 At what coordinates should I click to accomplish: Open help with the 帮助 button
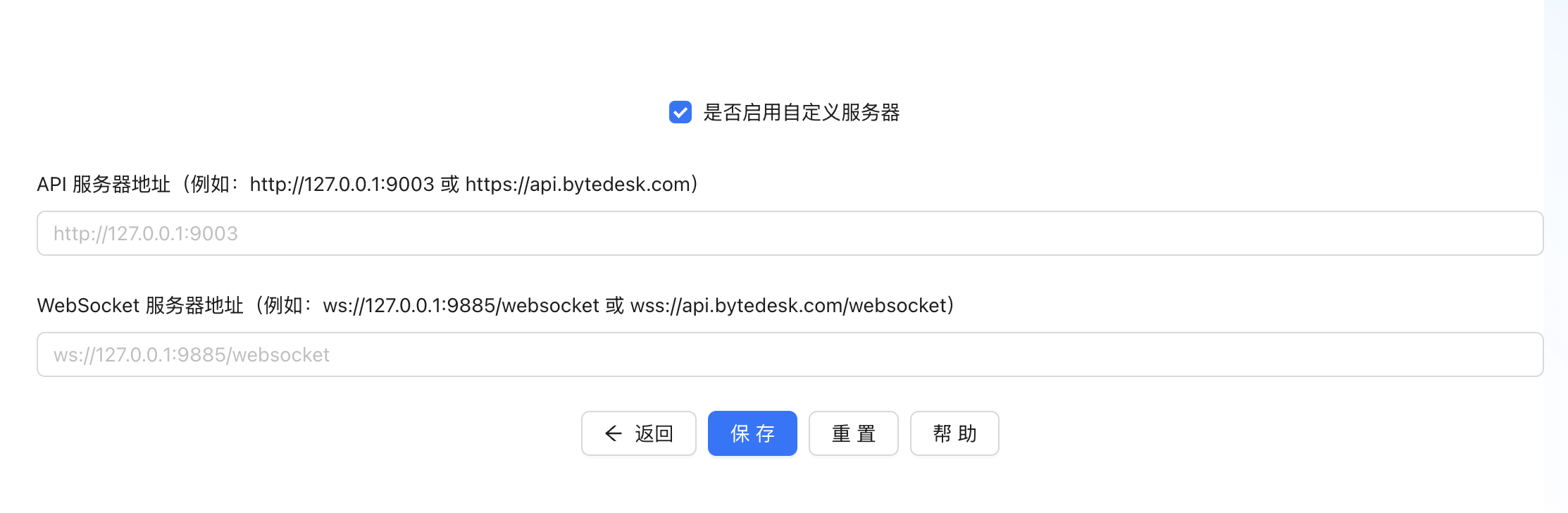coord(954,433)
